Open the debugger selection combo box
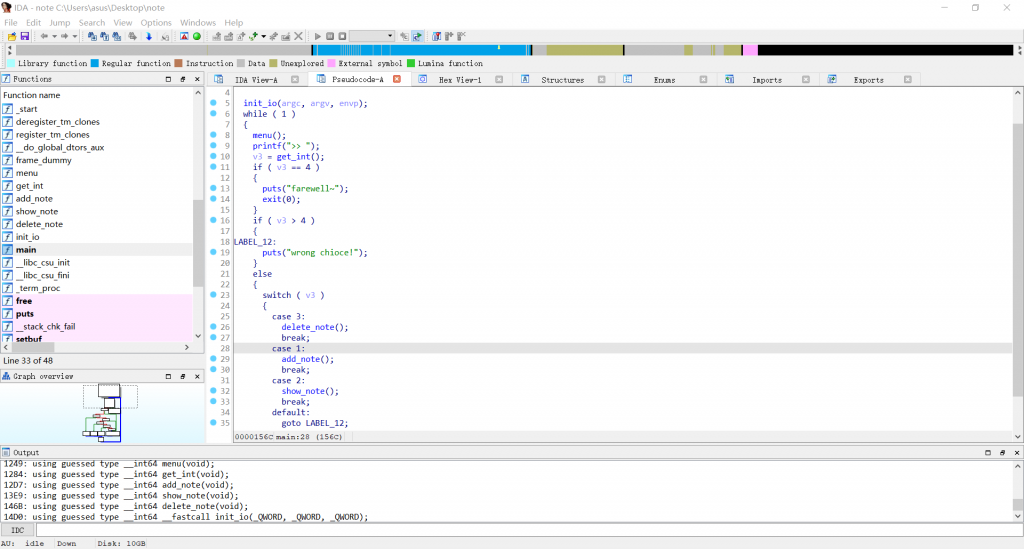Screen dimensions: 1024x549 click(x=372, y=36)
